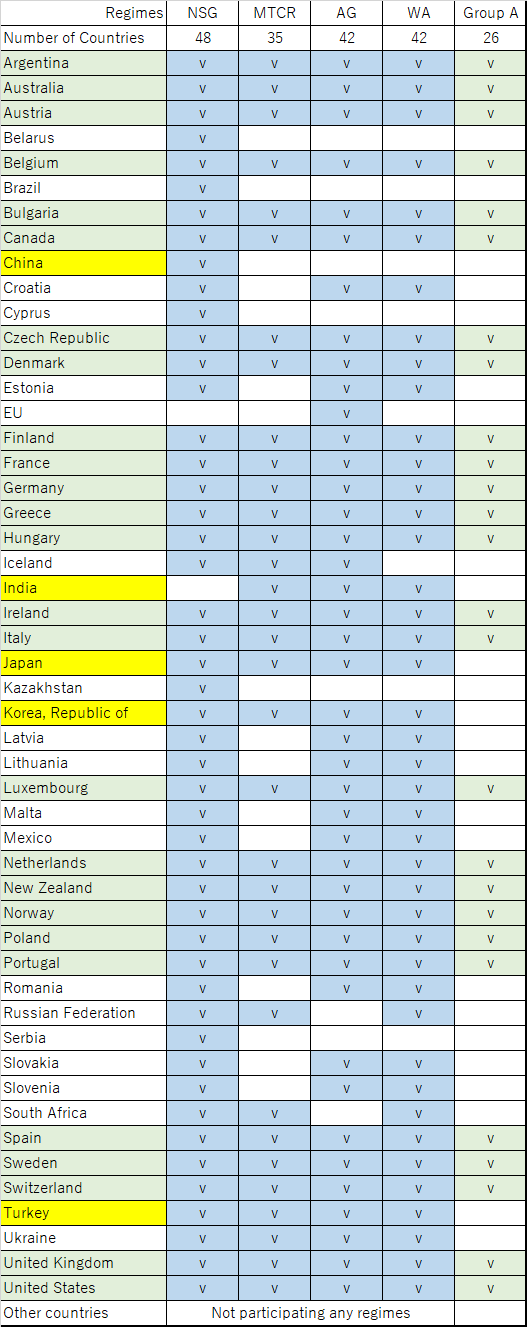
Task: Click the yellow Turkey country cell
Action: (x=83, y=1213)
